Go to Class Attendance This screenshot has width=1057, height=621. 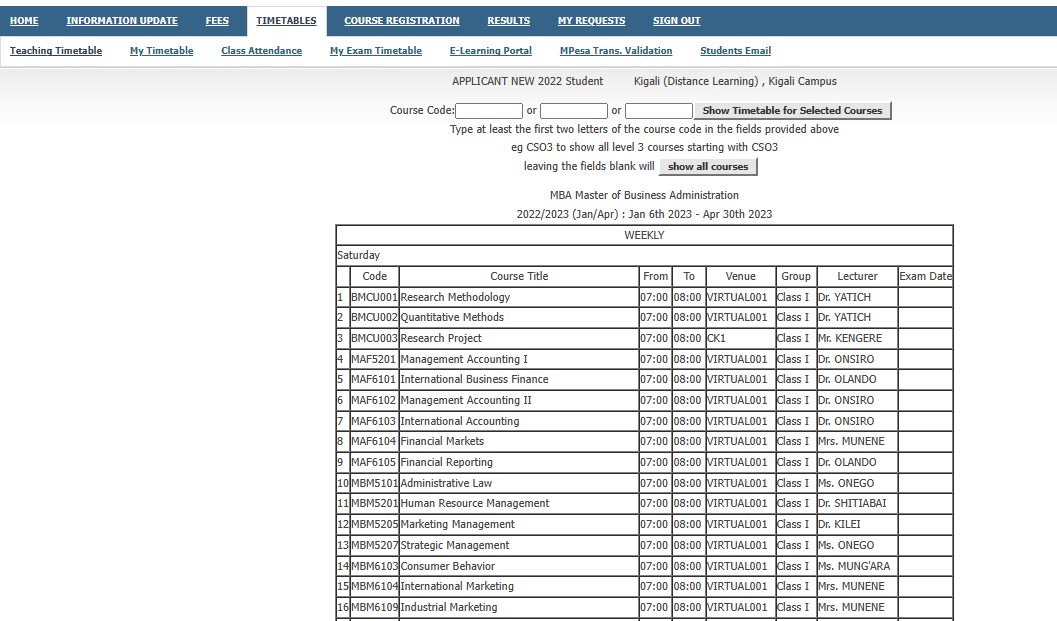point(262,51)
